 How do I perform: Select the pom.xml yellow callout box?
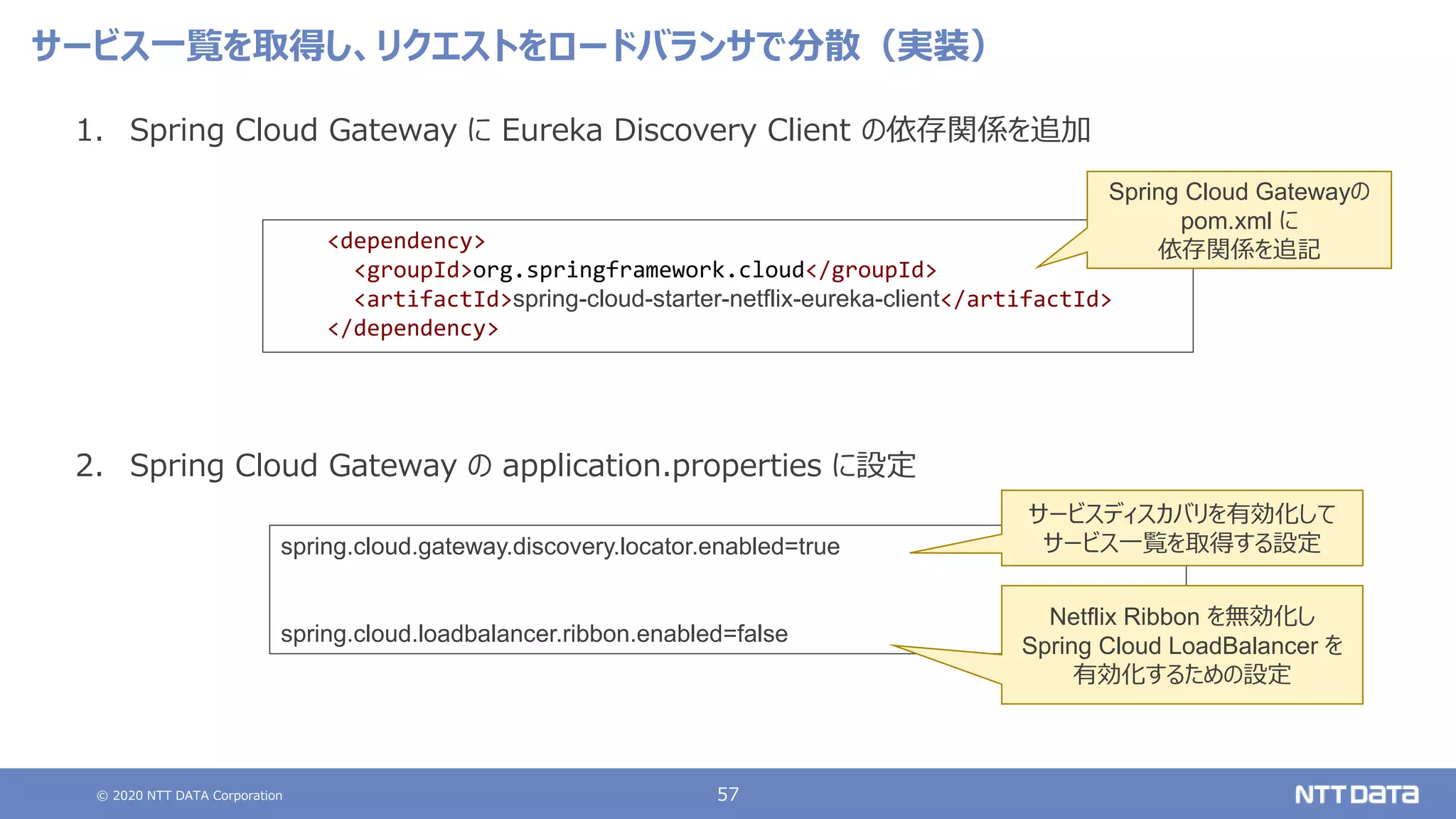coord(1238,220)
